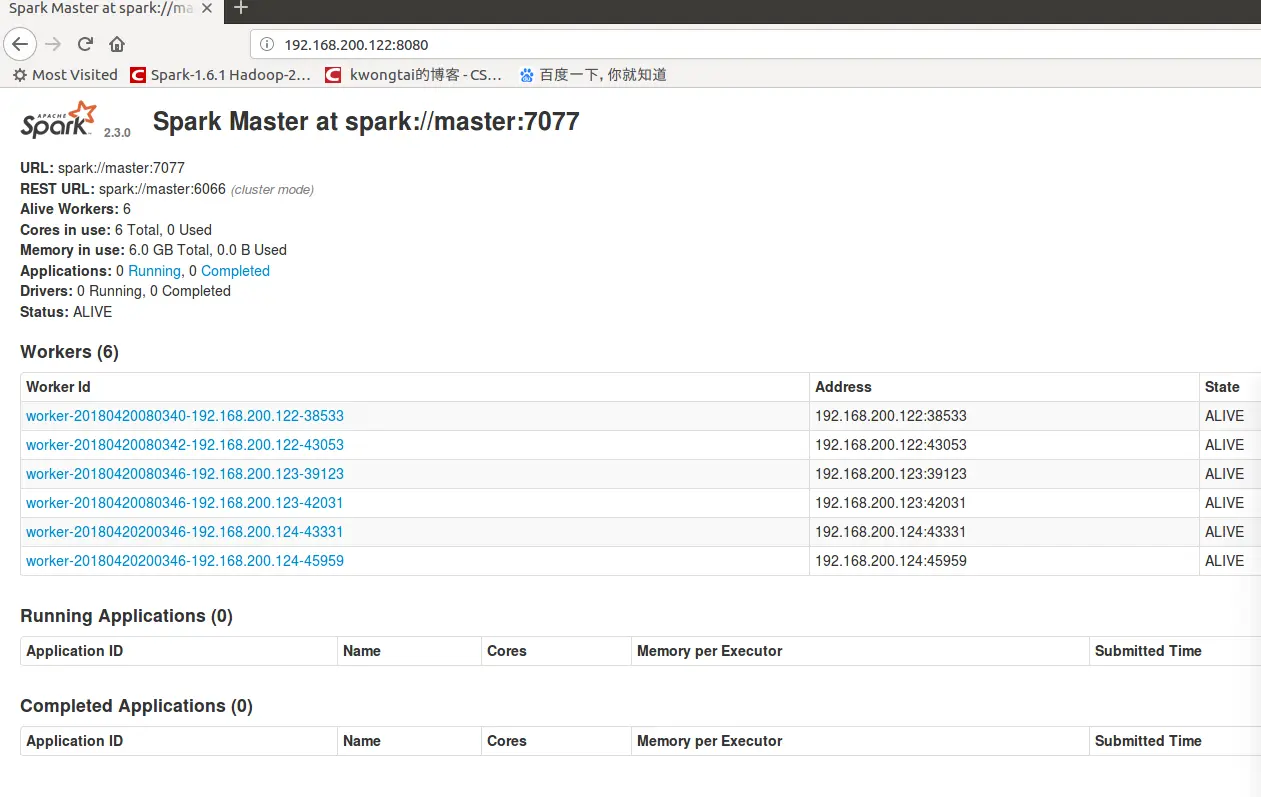The width and height of the screenshot is (1261, 797).
Task: Click ALIVE state of worker 38533 row
Action: (x=1224, y=416)
